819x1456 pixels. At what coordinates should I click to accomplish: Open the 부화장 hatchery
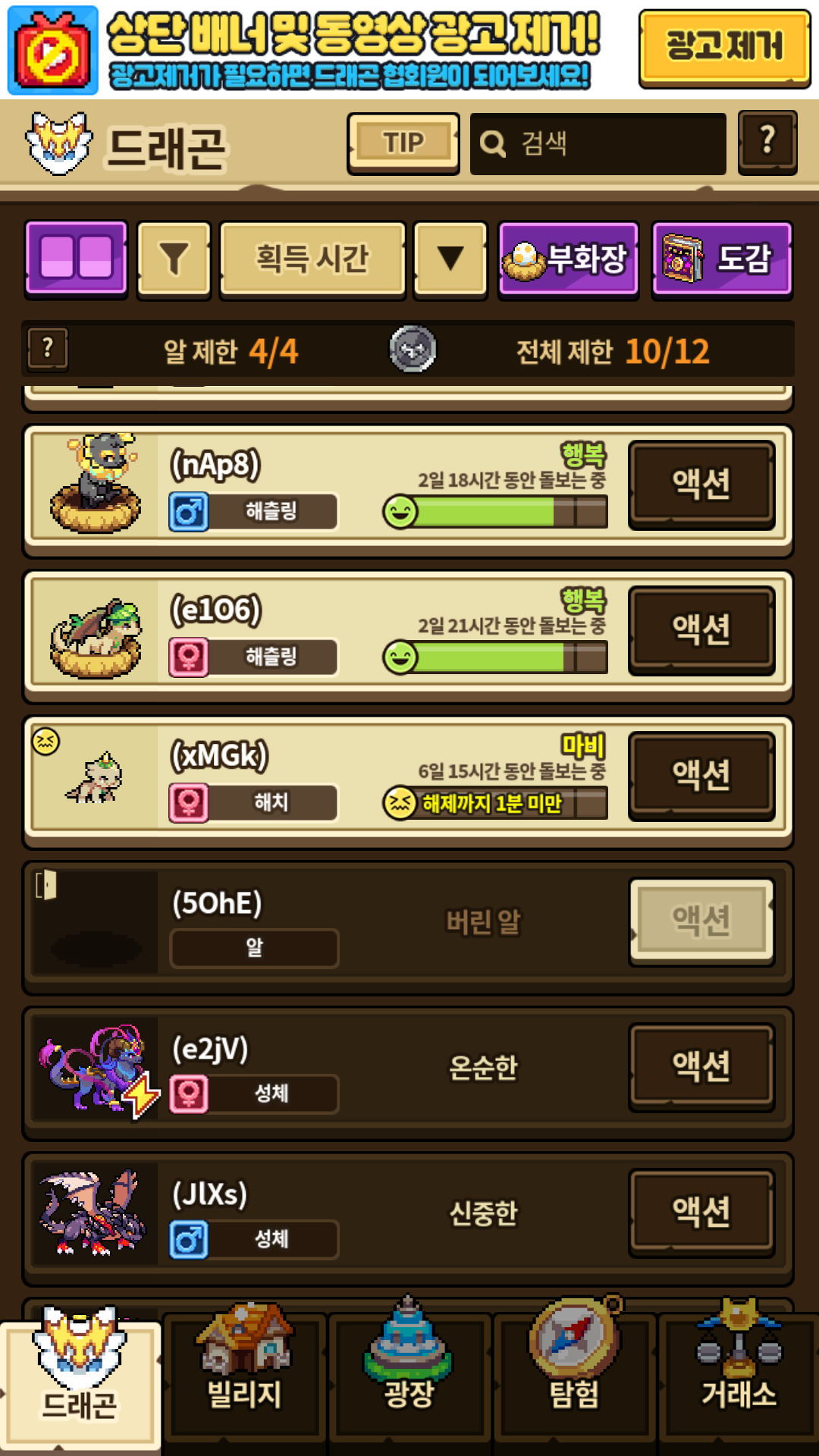pos(569,259)
